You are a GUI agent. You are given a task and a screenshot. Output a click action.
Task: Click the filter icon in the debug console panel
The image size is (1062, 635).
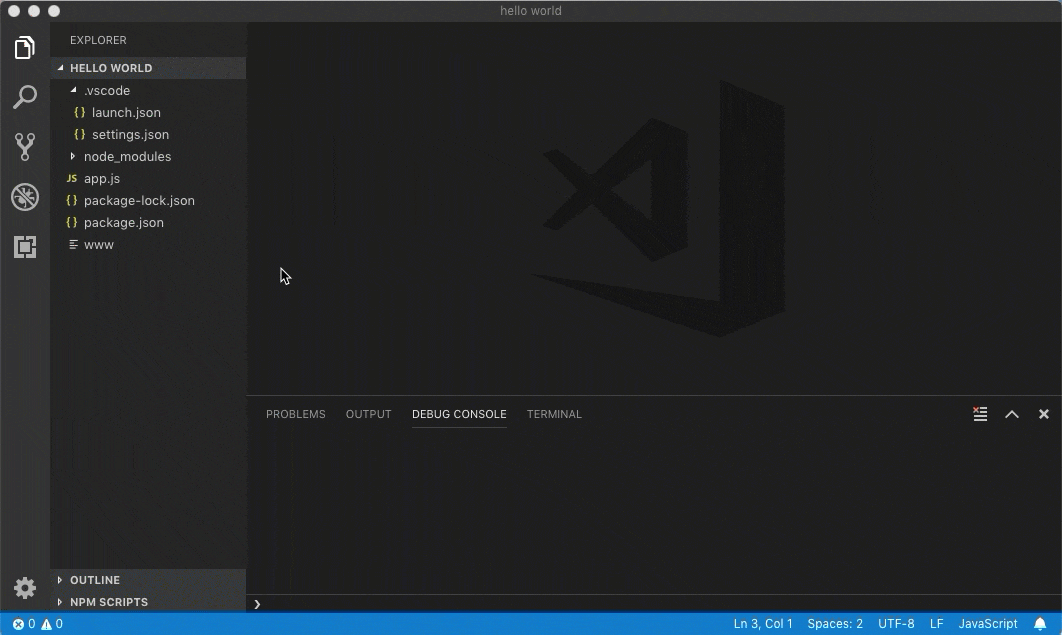(980, 413)
